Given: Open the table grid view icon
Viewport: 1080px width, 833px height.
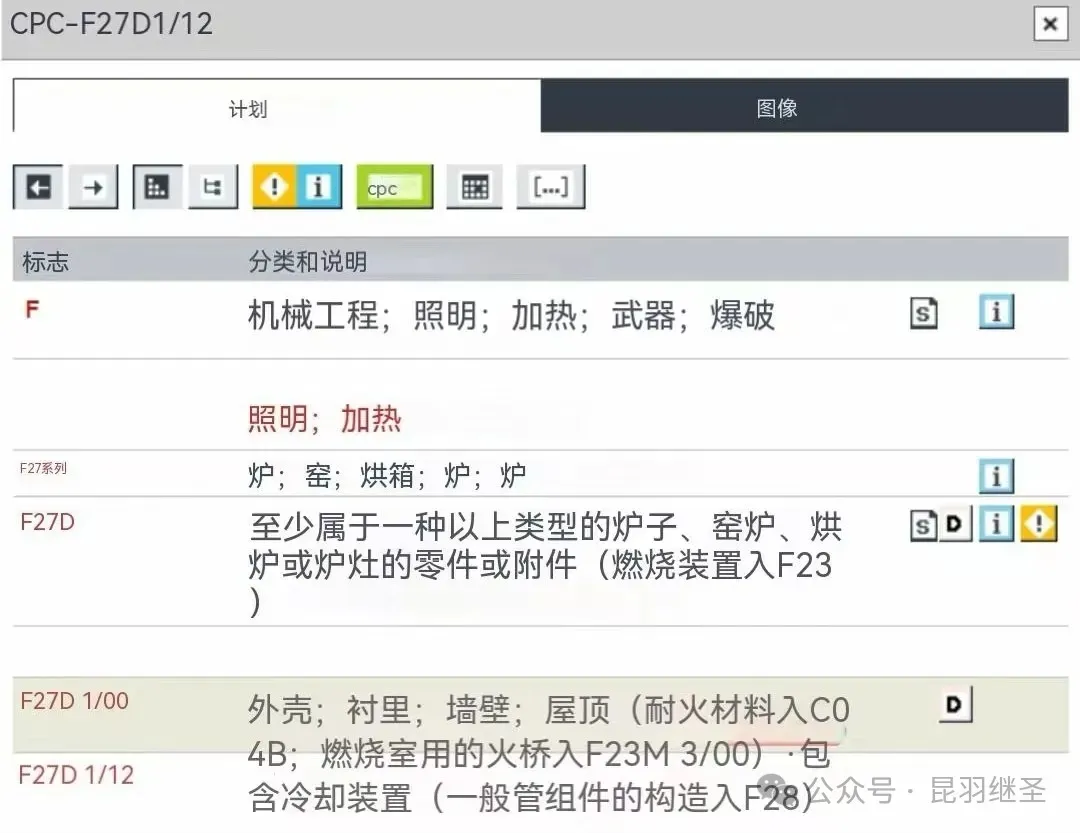Looking at the screenshot, I should click(474, 187).
